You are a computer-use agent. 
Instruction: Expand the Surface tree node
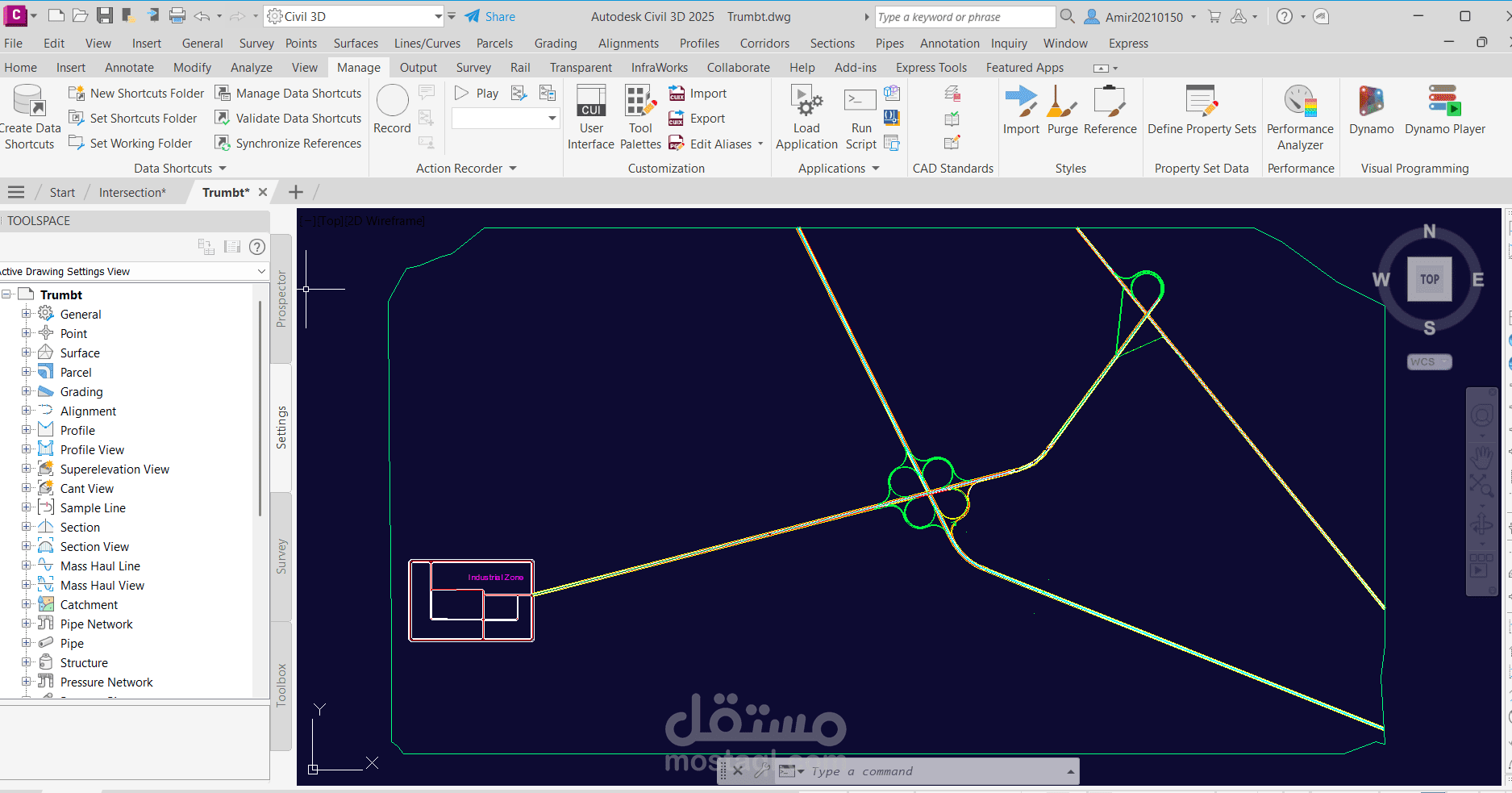point(27,353)
